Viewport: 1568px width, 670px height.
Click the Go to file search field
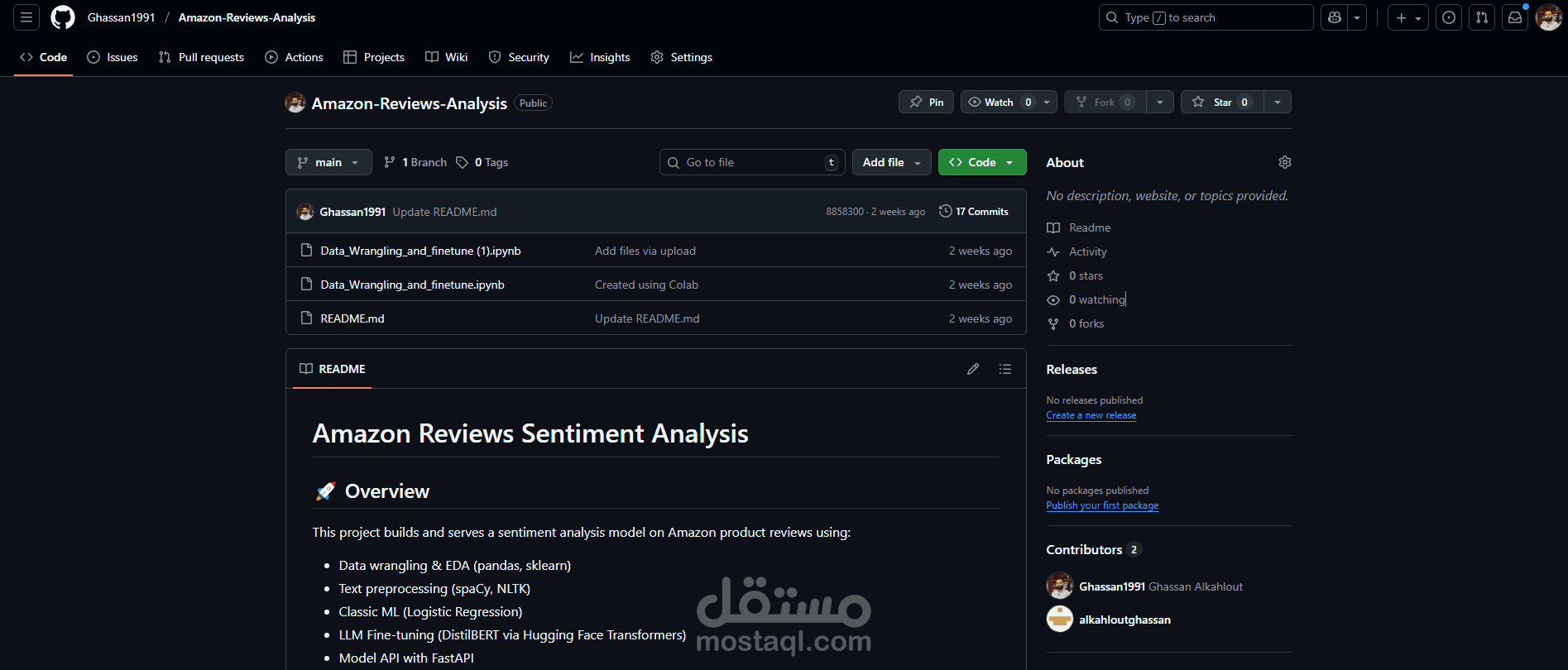[752, 162]
